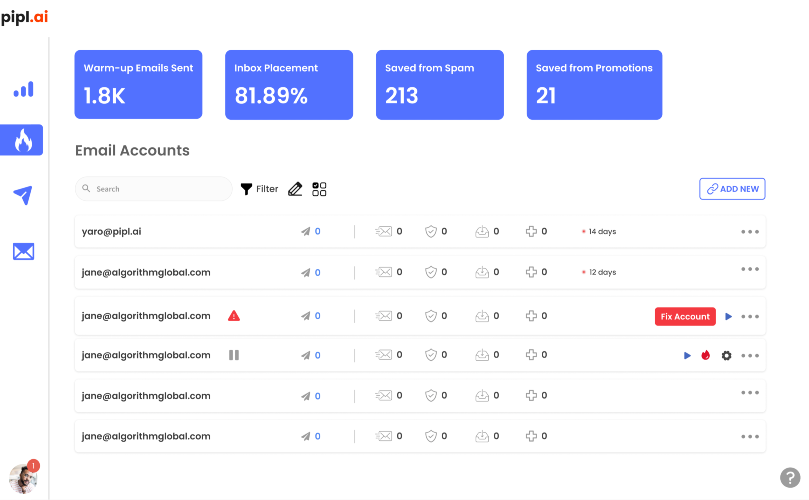The width and height of the screenshot is (809, 500).
Task: Open the Filter option
Action: [260, 189]
